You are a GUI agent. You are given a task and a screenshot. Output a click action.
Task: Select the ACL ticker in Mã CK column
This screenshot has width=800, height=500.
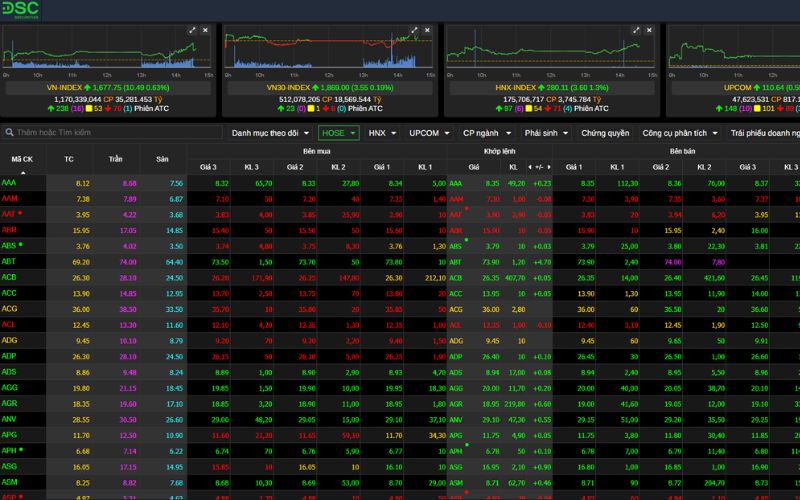coord(8,324)
